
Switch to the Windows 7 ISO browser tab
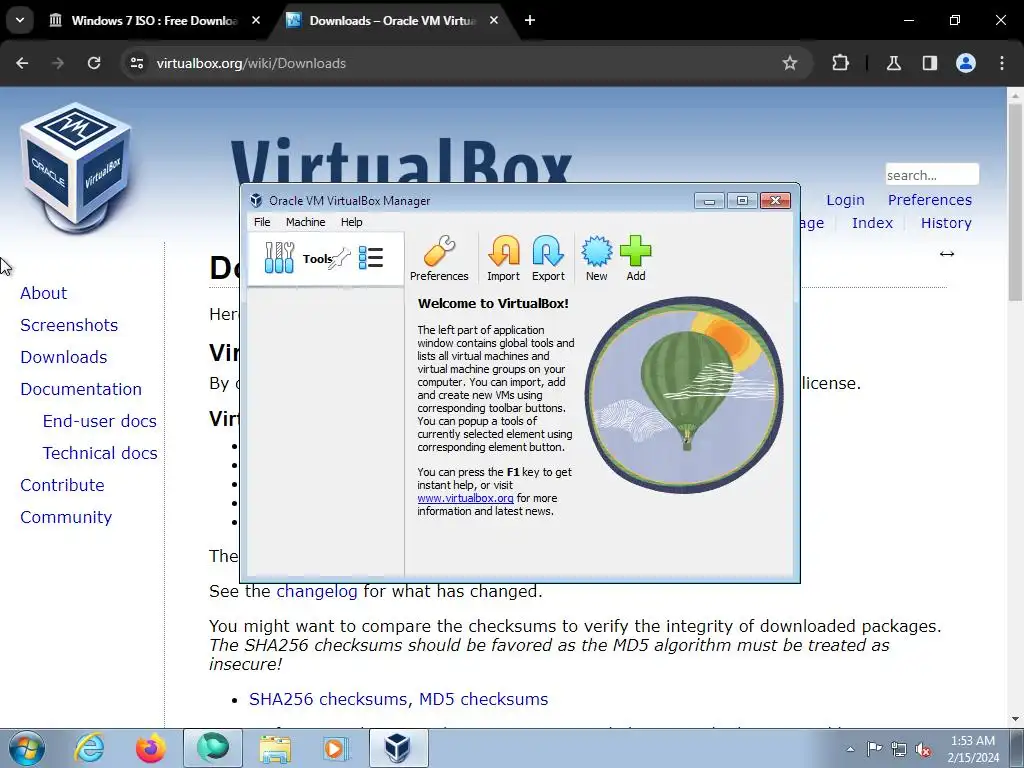click(154, 21)
